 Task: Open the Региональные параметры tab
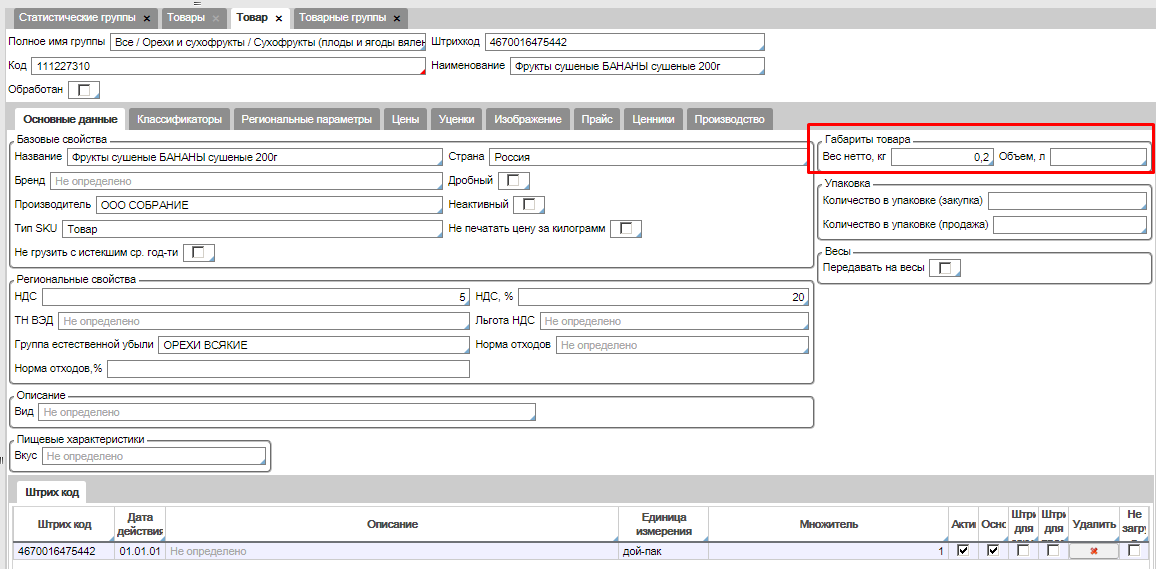pos(307,119)
